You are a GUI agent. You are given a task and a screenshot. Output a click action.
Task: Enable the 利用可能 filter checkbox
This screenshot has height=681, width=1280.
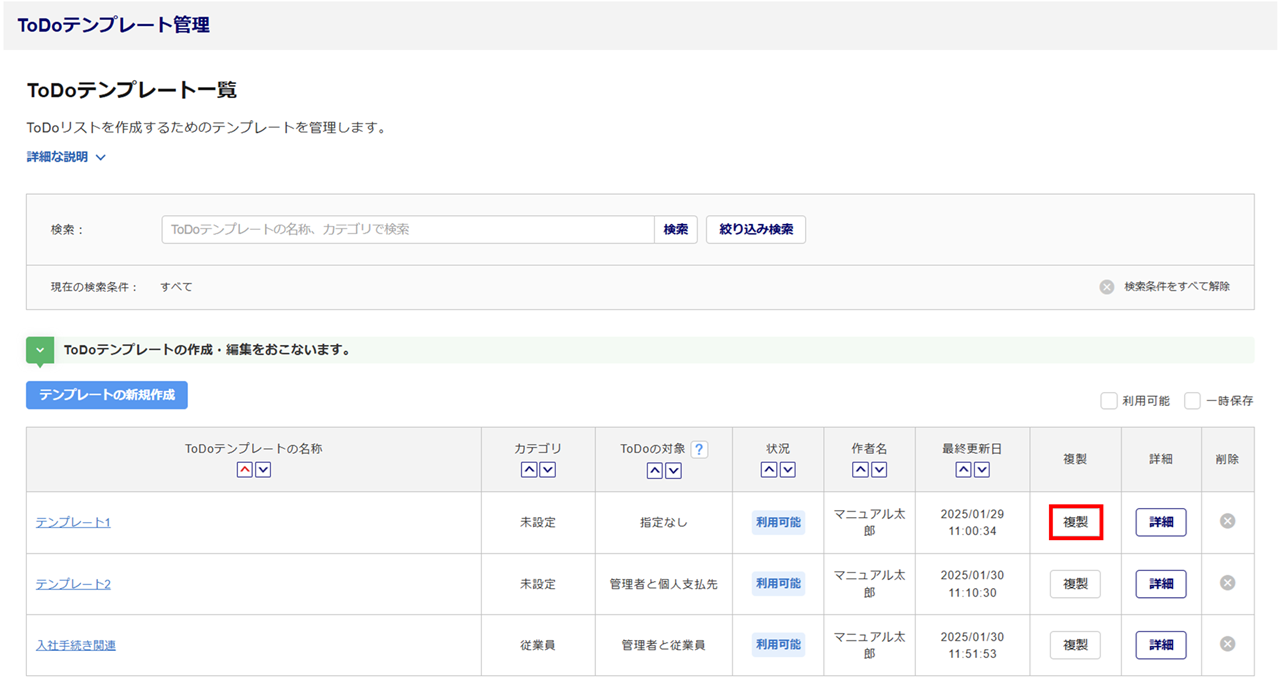click(x=1109, y=401)
